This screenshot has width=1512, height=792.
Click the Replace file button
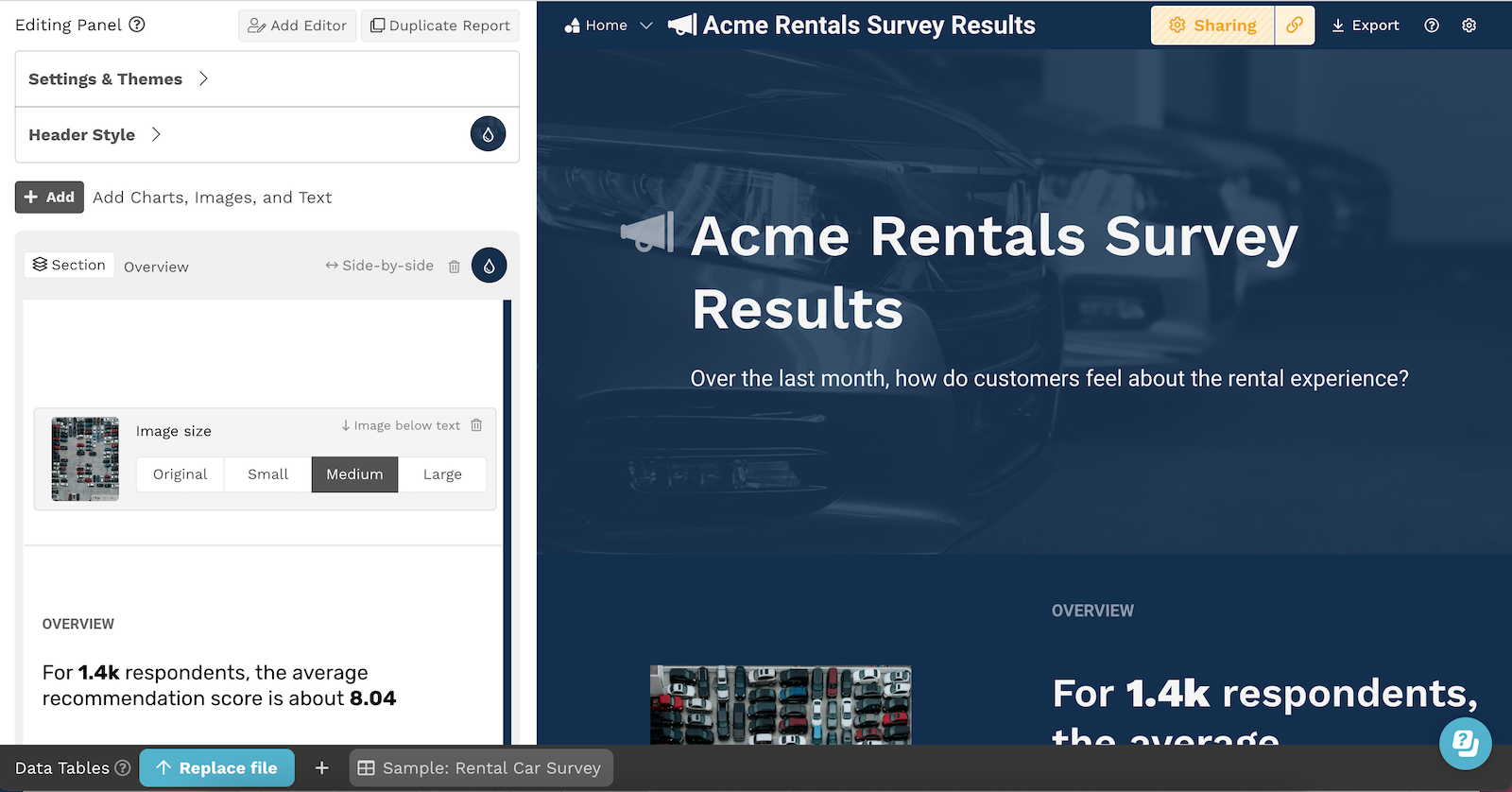click(216, 768)
